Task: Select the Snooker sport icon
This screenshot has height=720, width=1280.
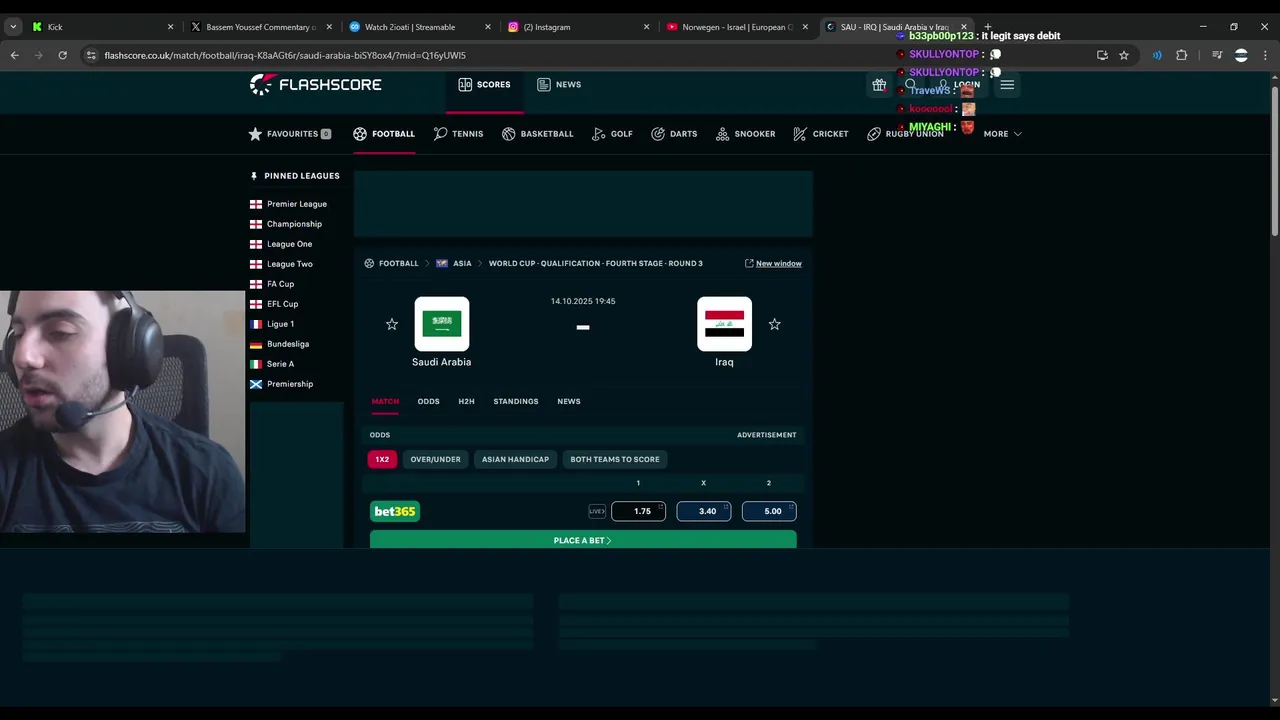Action: tap(722, 133)
